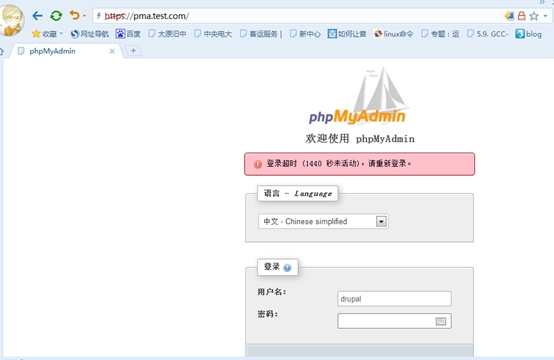554x360 pixels.
Task: Show more bookmarks via the double chevron
Action: click(x=542, y=2)
